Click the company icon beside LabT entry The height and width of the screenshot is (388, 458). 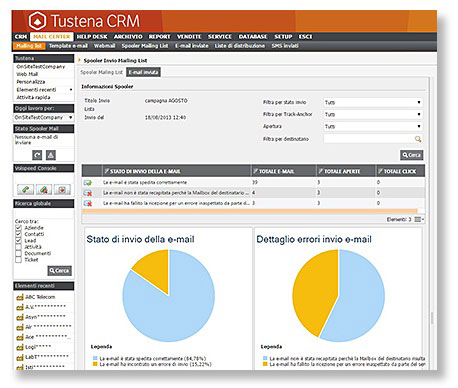point(20,358)
